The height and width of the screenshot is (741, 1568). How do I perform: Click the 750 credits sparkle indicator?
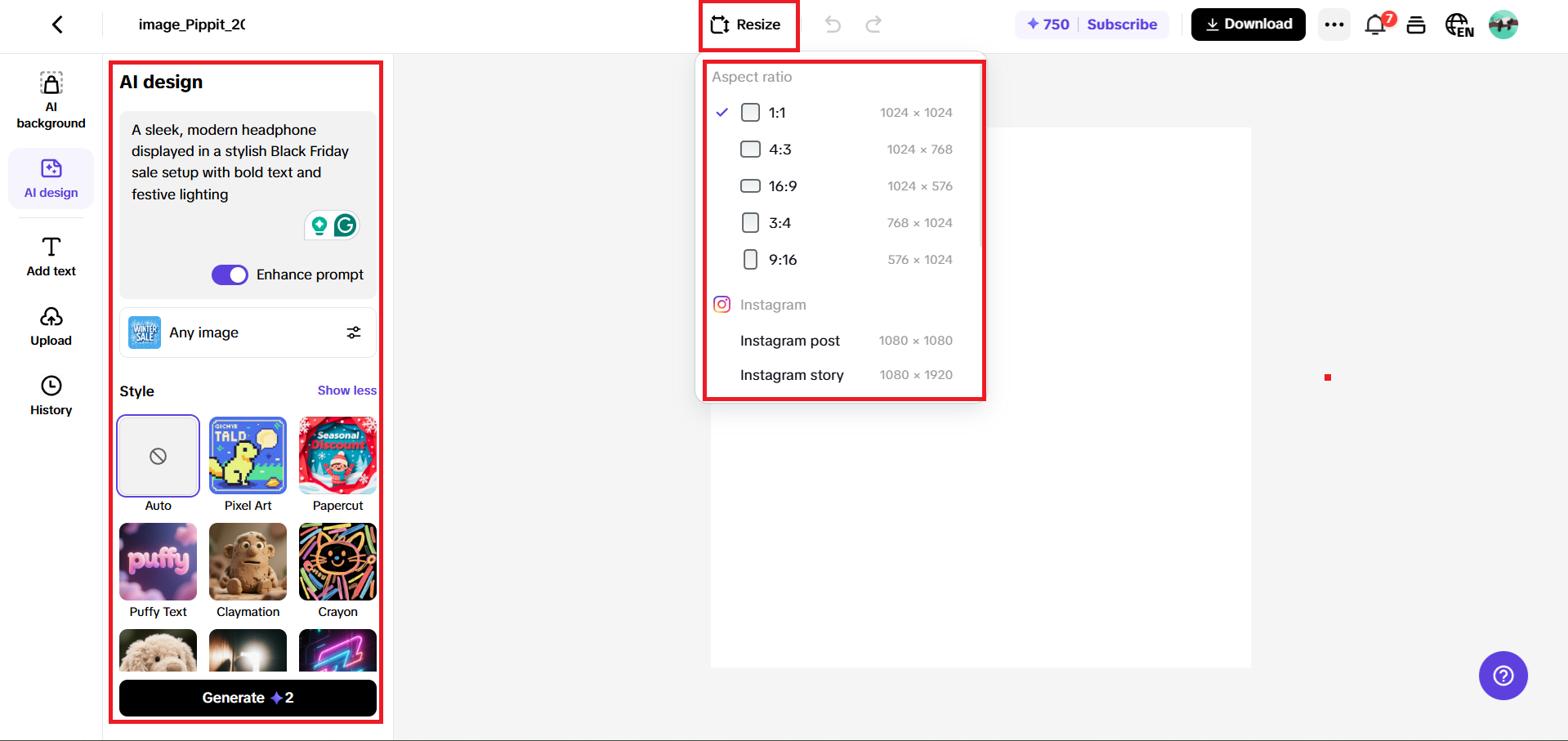point(1048,25)
